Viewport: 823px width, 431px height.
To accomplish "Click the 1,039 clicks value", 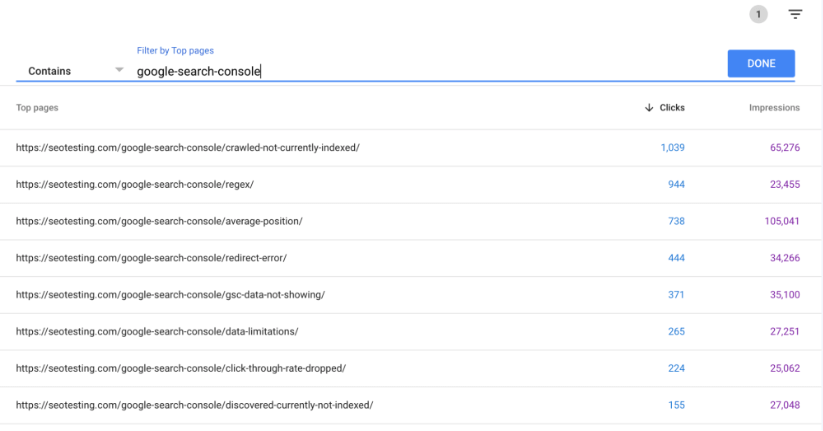I will [672, 148].
